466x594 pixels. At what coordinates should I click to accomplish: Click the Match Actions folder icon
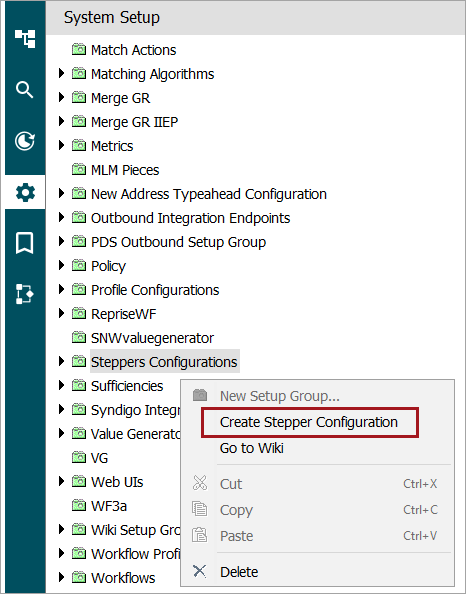[79, 49]
